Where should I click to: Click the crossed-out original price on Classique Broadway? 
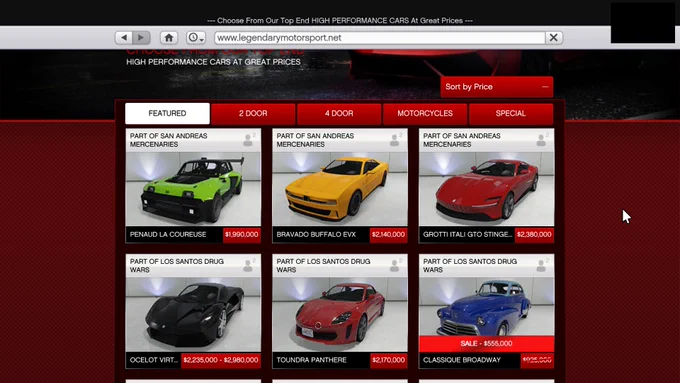(x=537, y=360)
